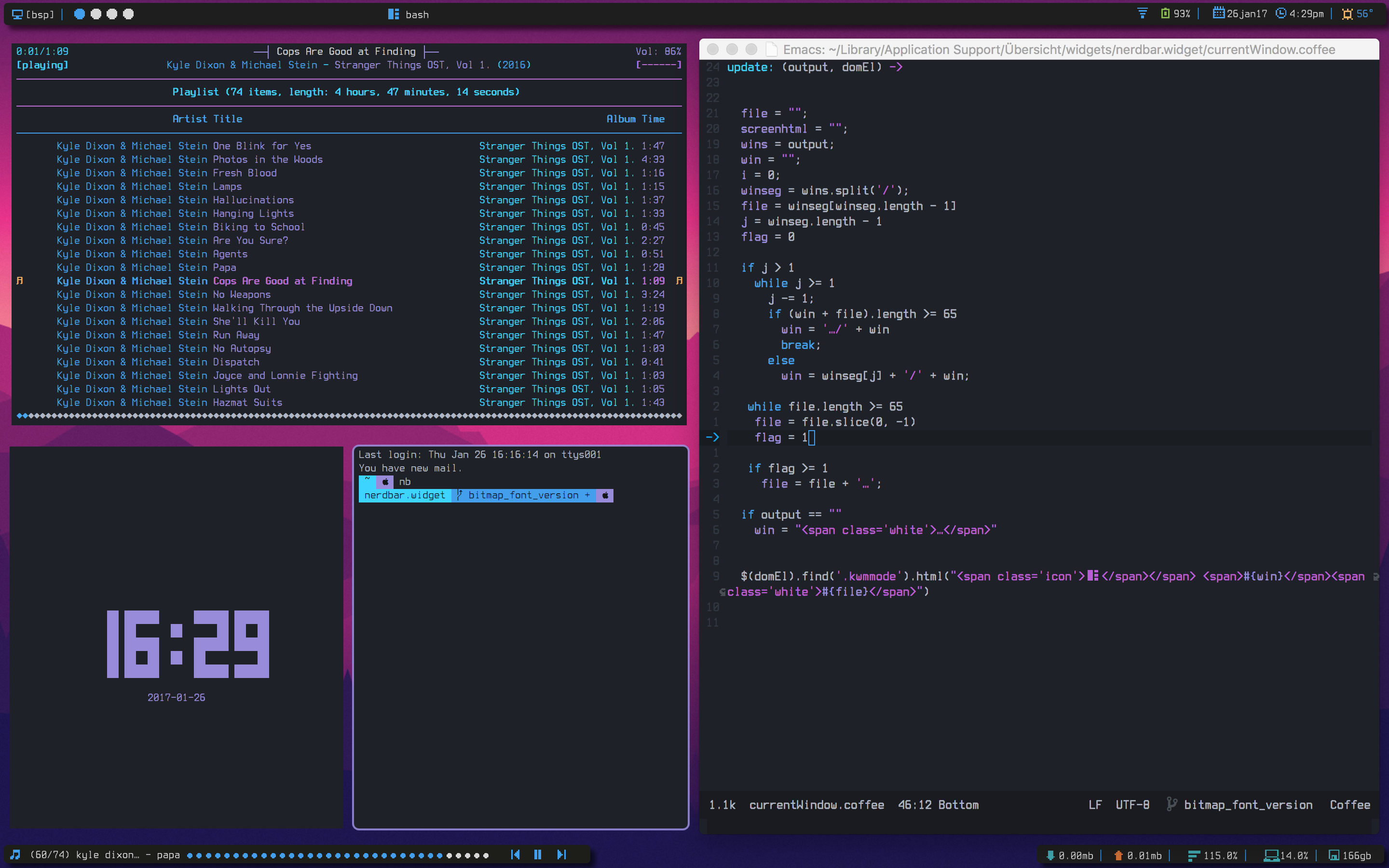Viewport: 1389px width, 868px height.
Task: Click the bash window mode icon
Action: pos(393,14)
